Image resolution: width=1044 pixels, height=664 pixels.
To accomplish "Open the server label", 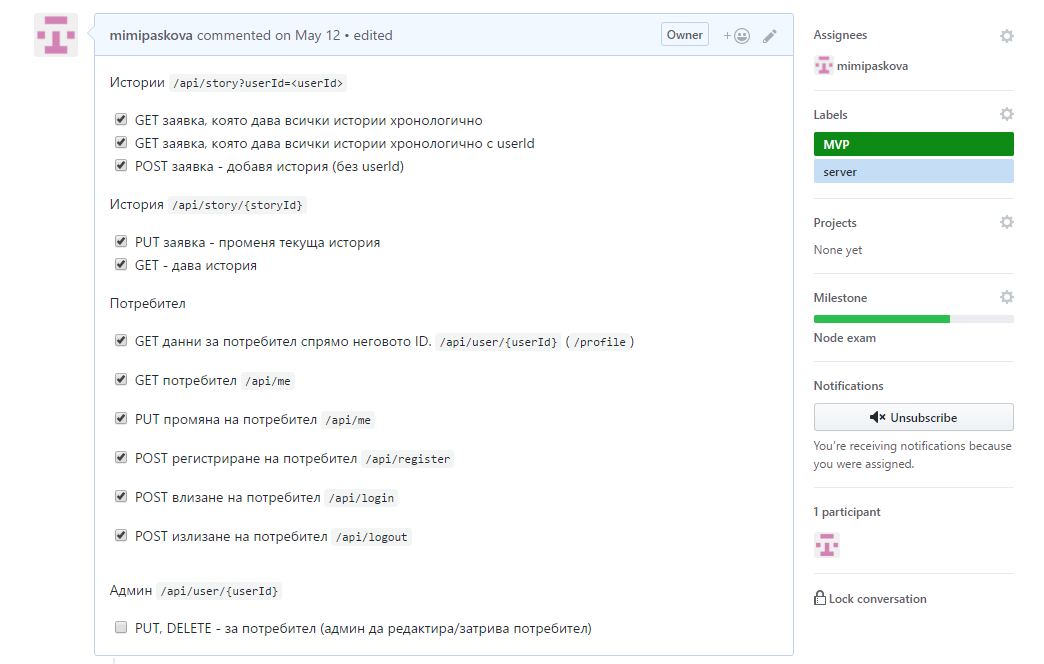I will click(x=913, y=172).
